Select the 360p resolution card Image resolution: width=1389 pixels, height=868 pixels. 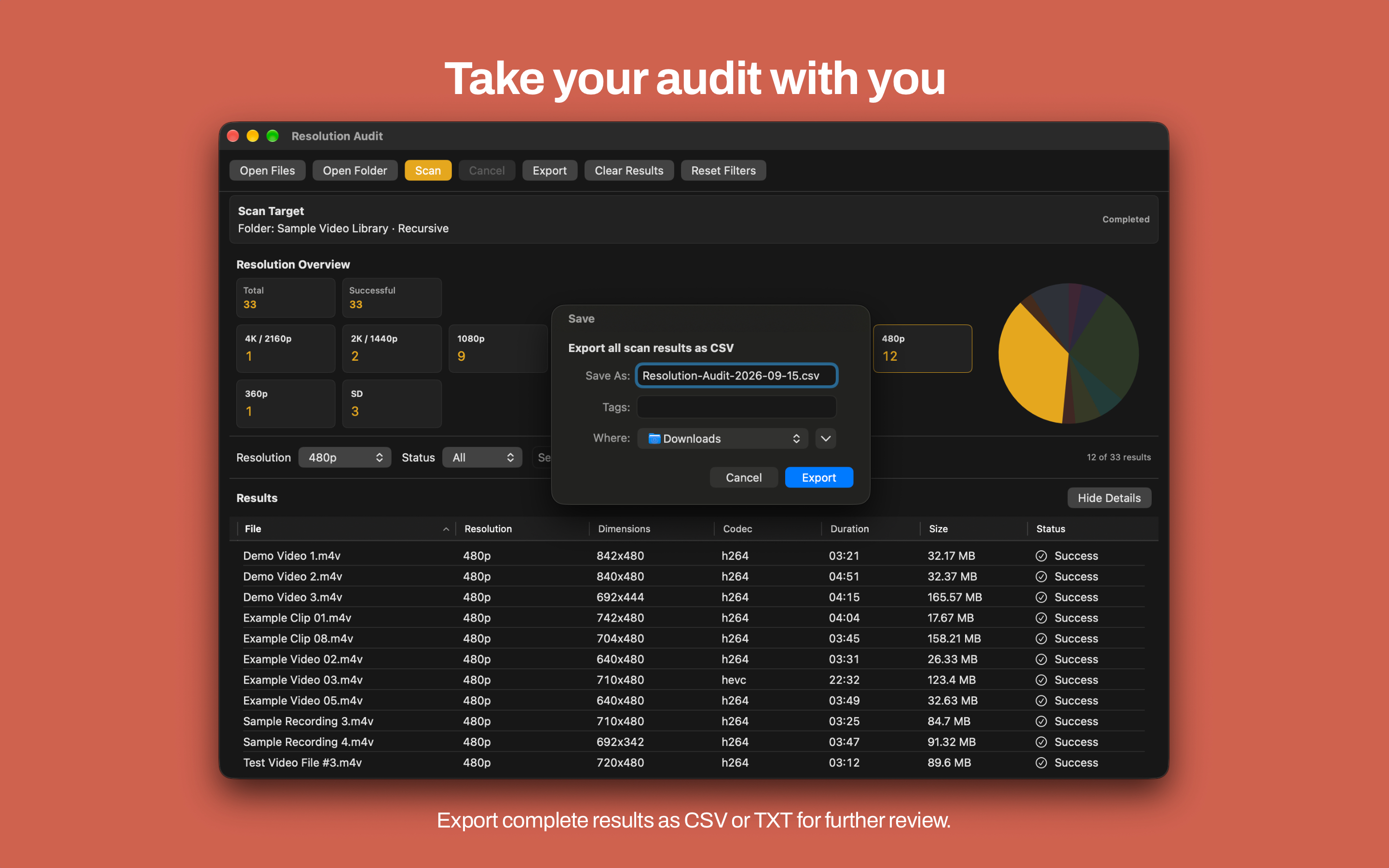tap(286, 404)
